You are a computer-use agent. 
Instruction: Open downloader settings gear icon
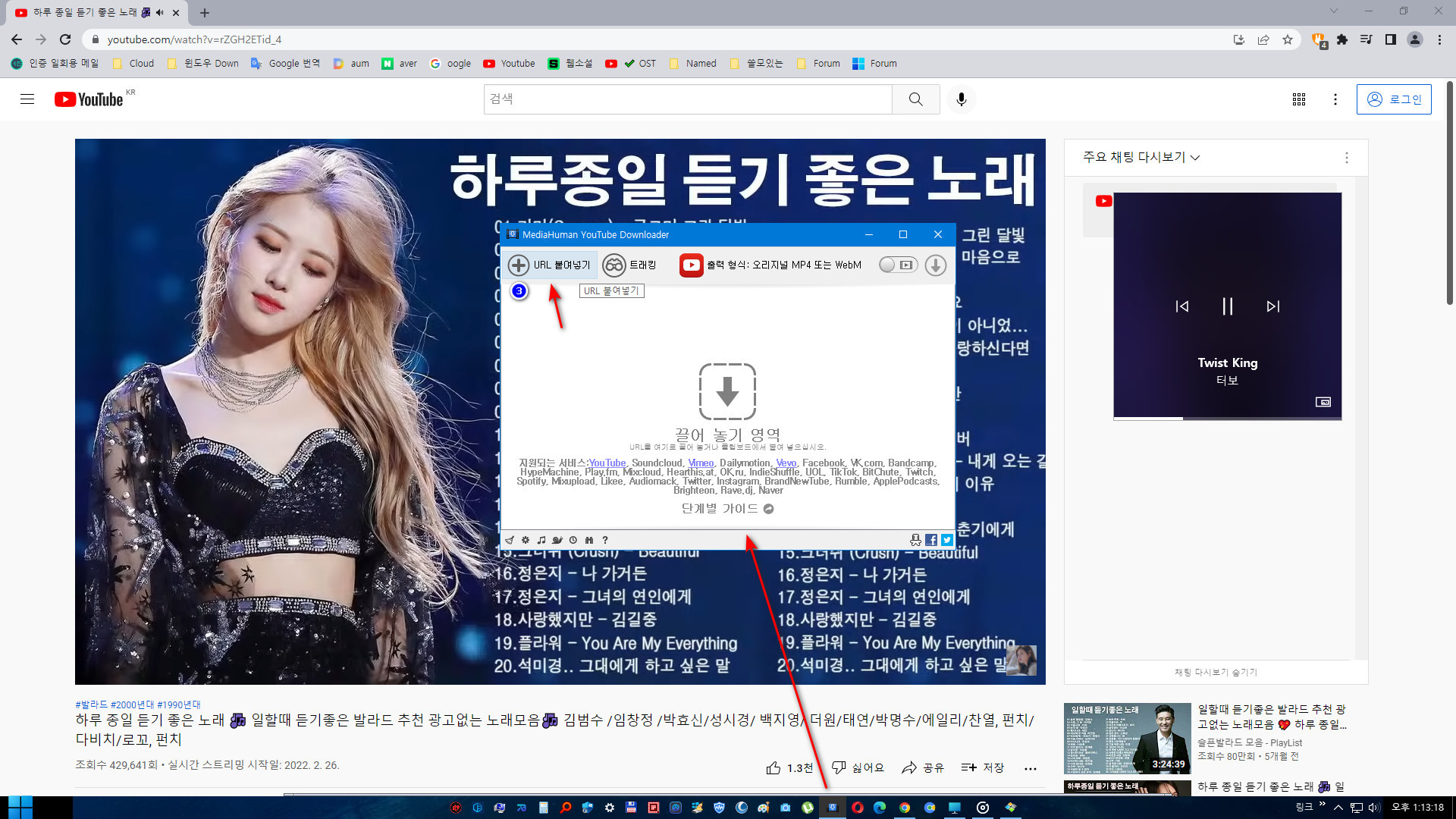(526, 540)
